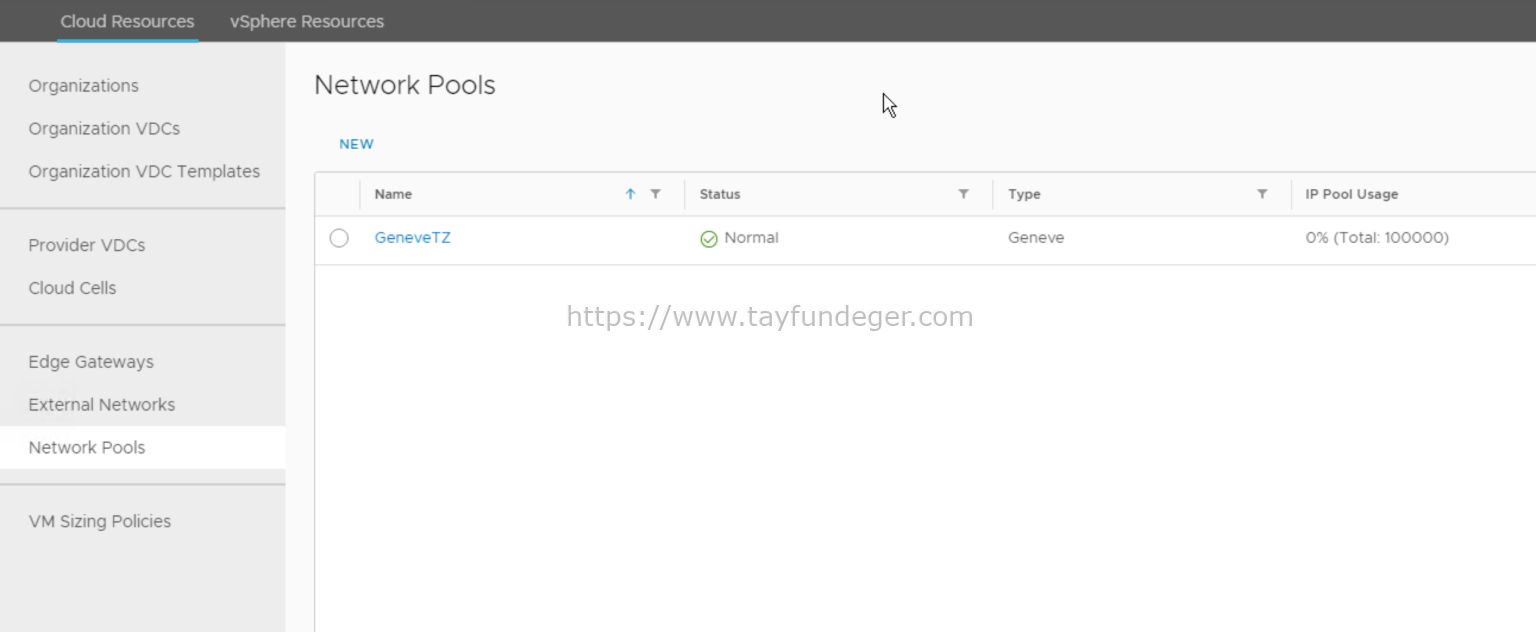The image size is (1536, 632).
Task: Open the Name column filter funnel
Action: [656, 194]
